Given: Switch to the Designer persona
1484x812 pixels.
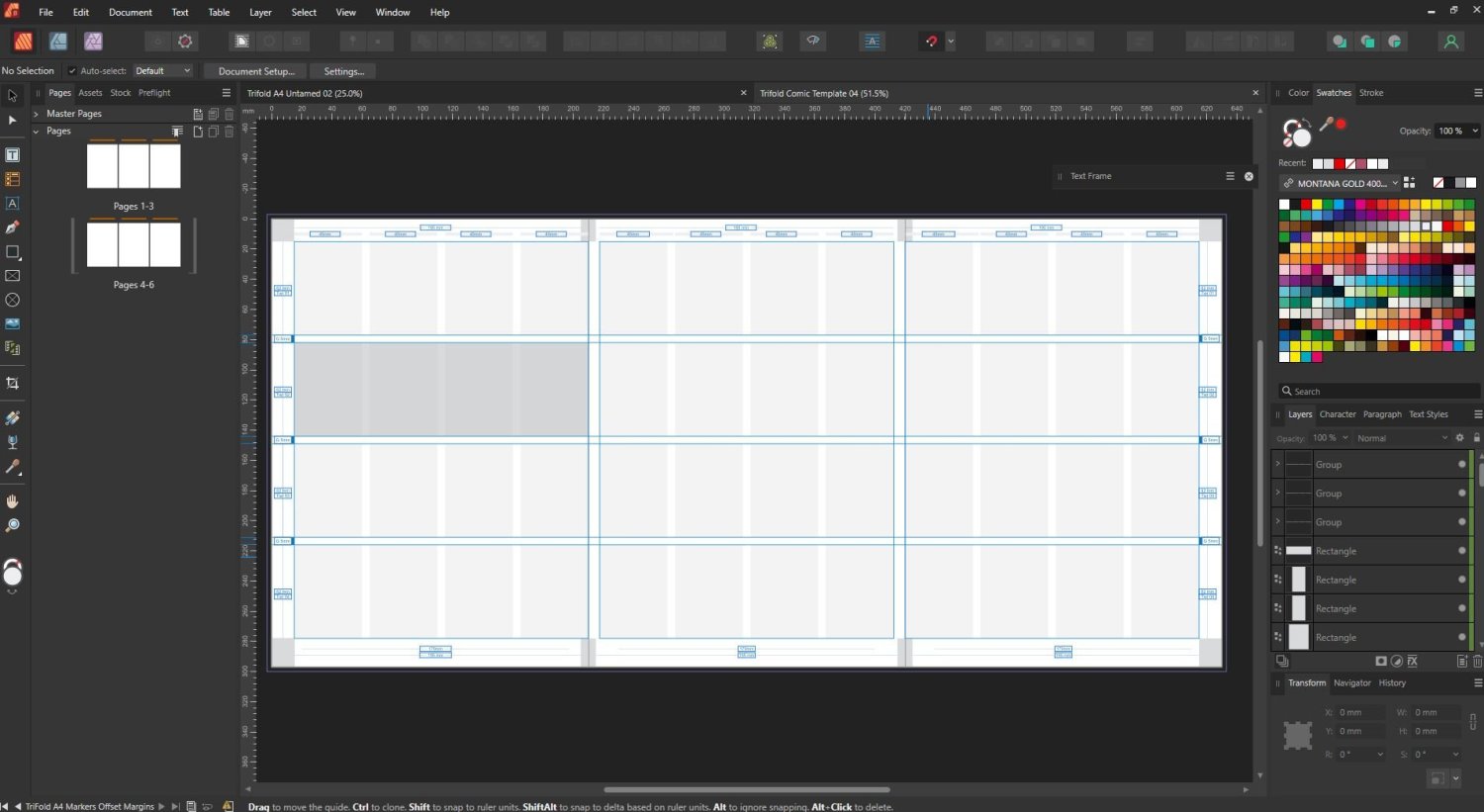Looking at the screenshot, I should [x=57, y=42].
